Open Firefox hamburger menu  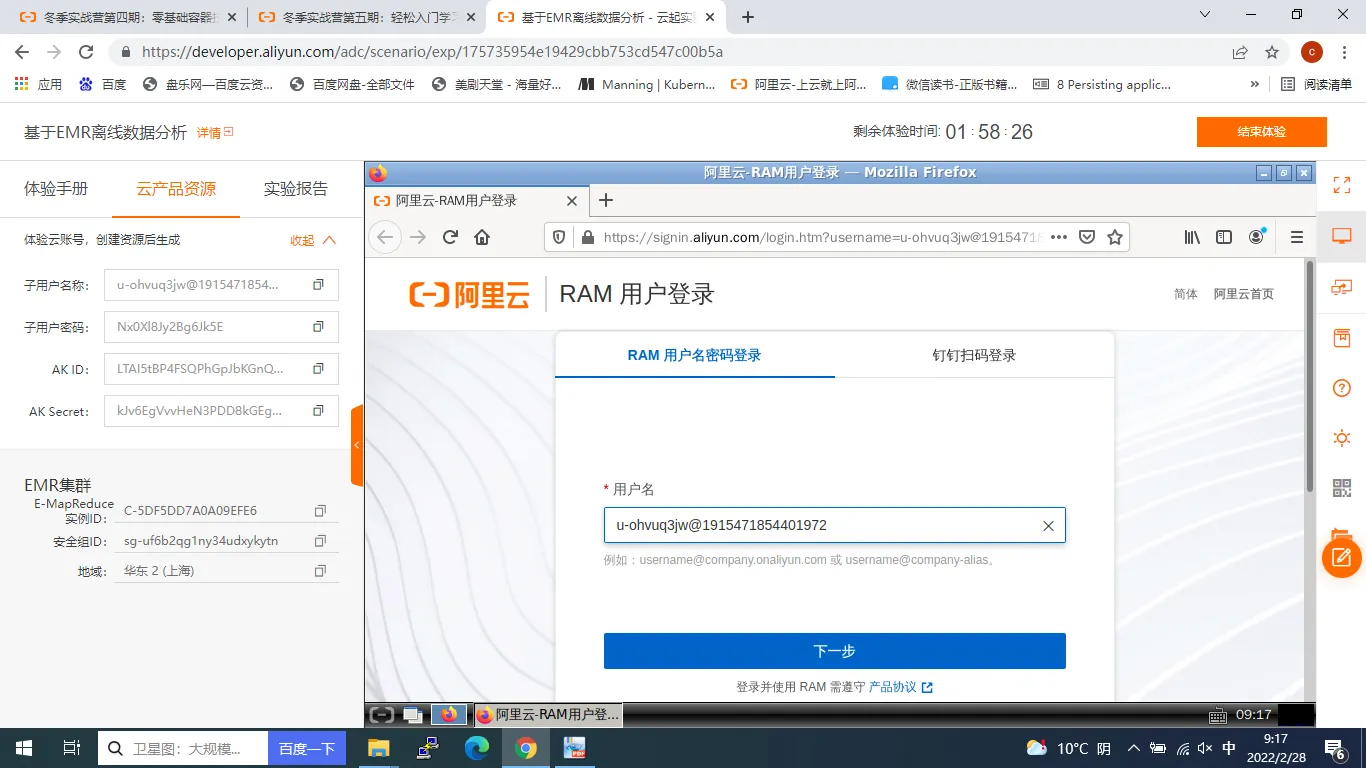[x=1297, y=237]
